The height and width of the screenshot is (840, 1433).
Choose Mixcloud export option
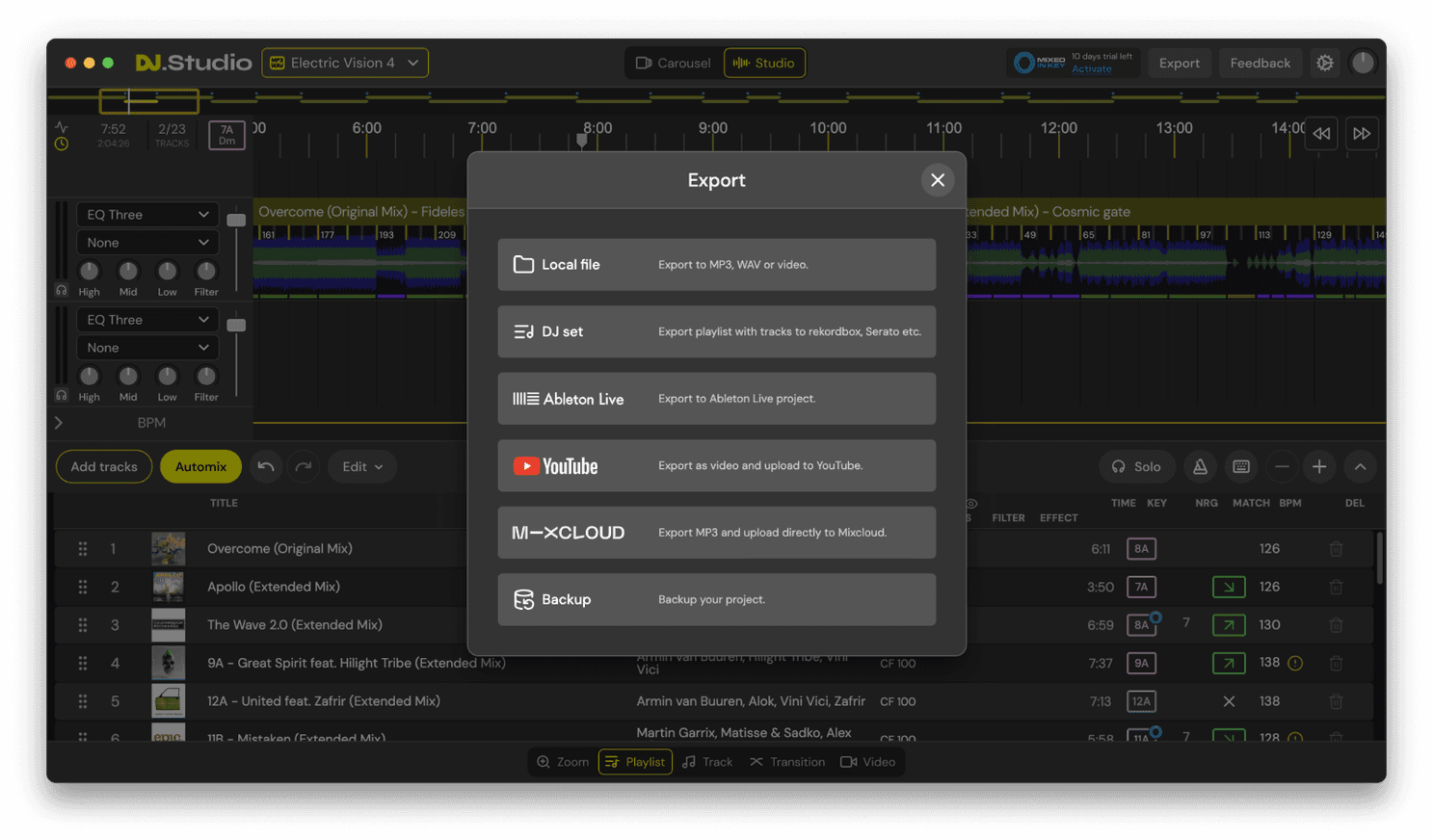pyautogui.click(x=716, y=533)
